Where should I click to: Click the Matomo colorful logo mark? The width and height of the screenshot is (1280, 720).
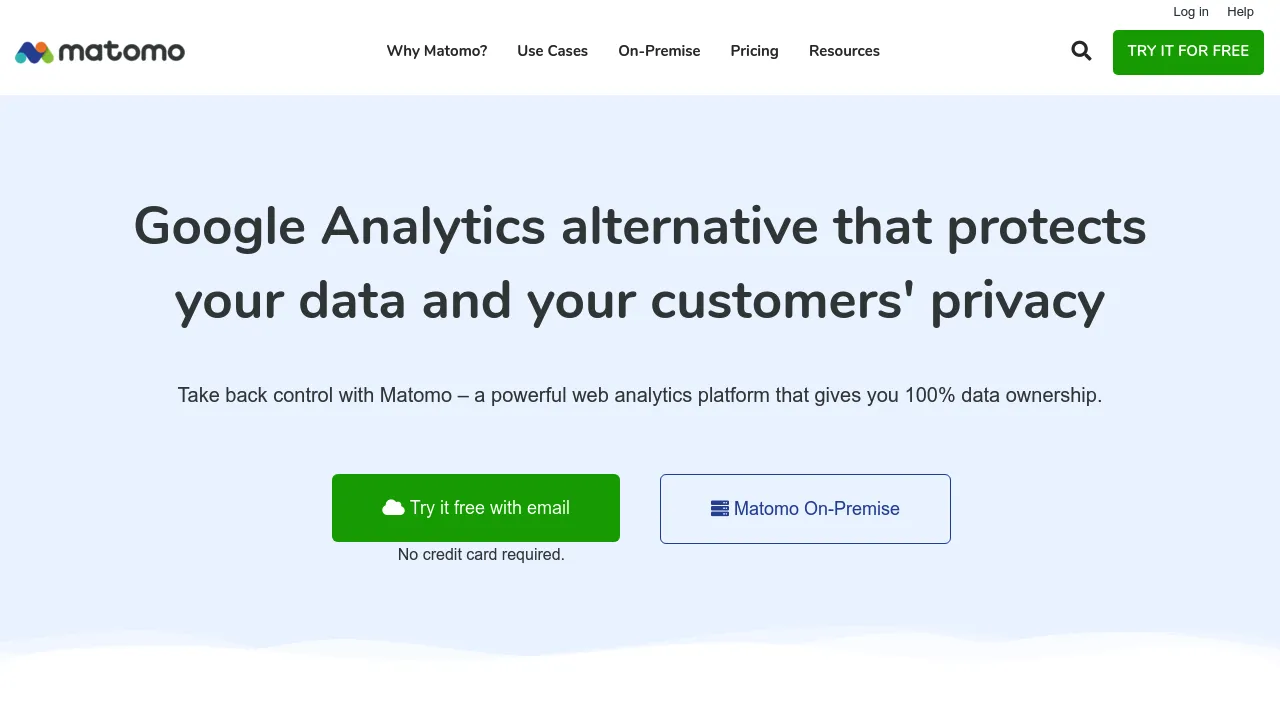coord(34,52)
